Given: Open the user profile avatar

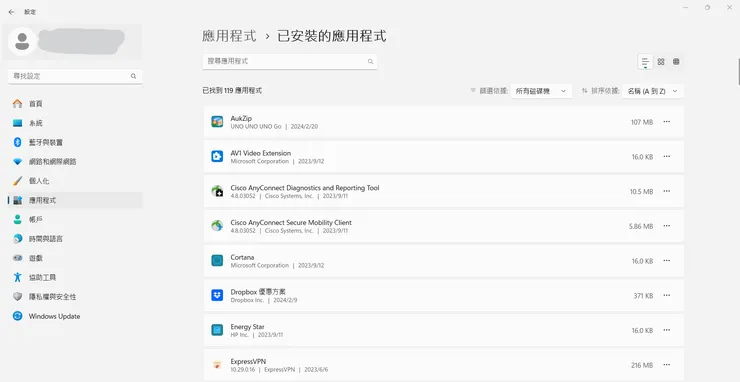Looking at the screenshot, I should (22, 42).
